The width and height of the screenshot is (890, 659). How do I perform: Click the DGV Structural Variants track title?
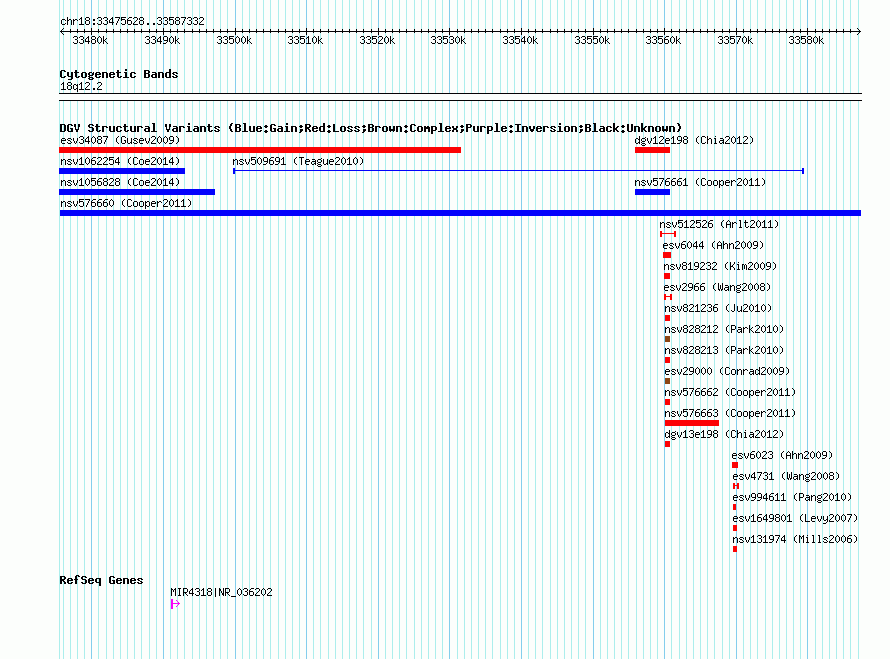point(371,128)
